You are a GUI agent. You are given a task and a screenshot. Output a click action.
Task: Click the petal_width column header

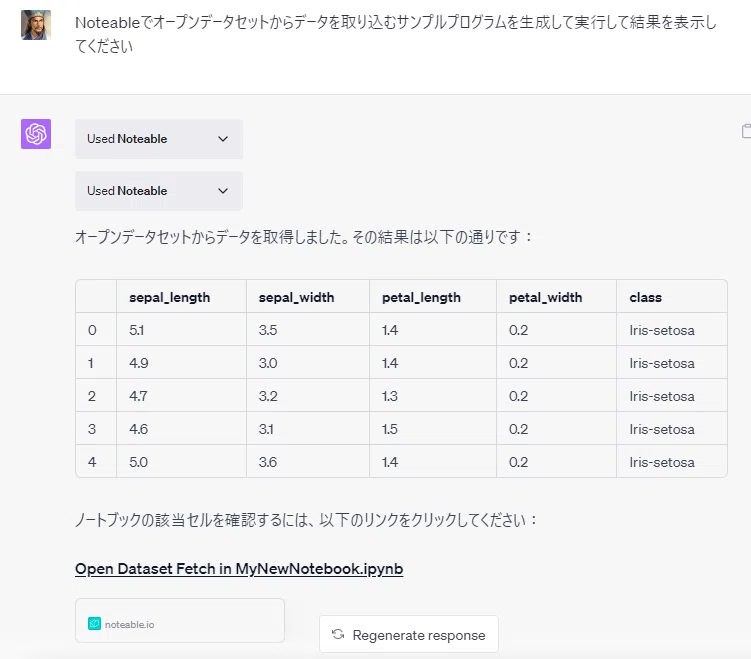tap(557, 297)
